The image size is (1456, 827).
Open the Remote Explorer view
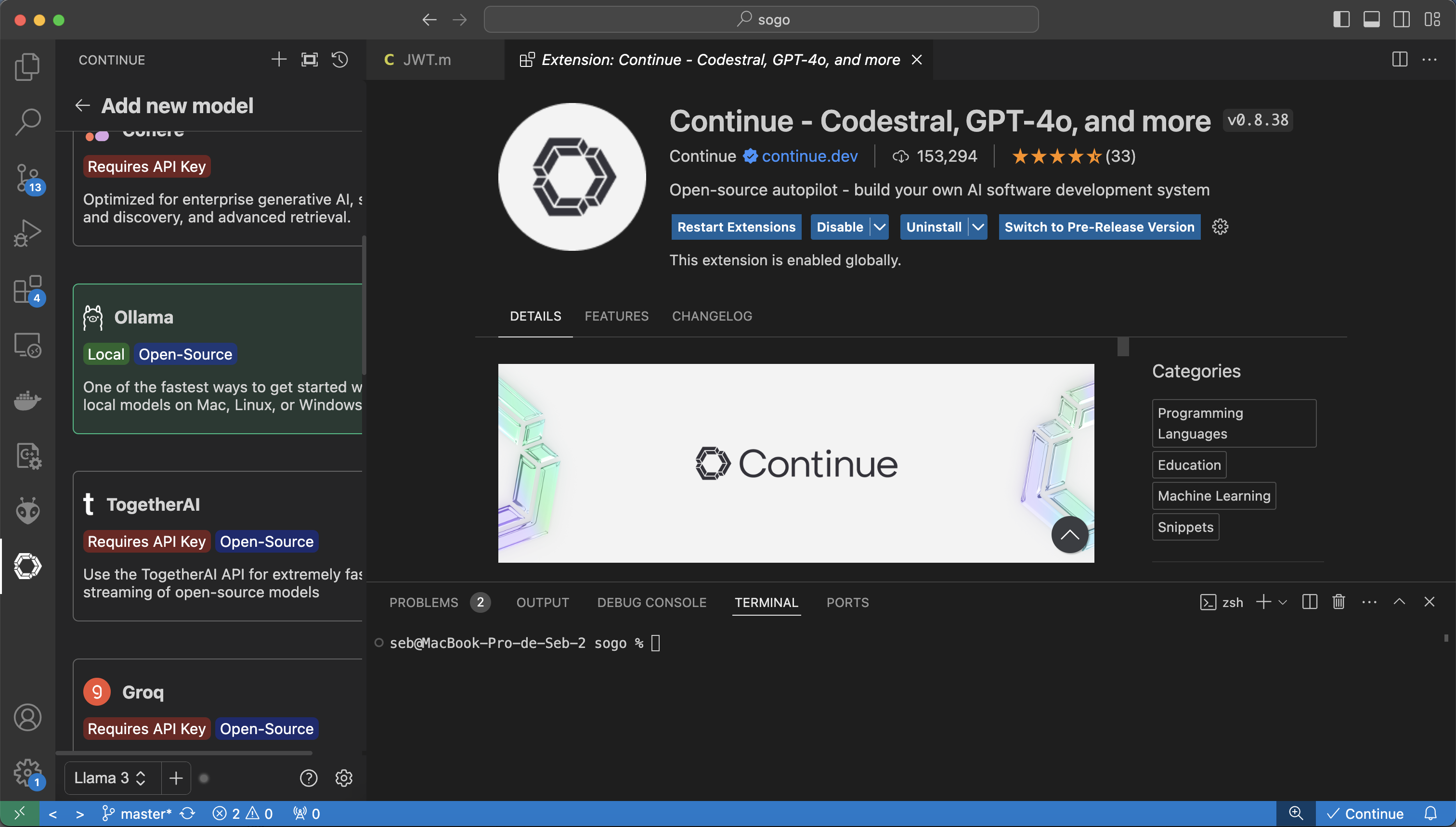(x=27, y=345)
